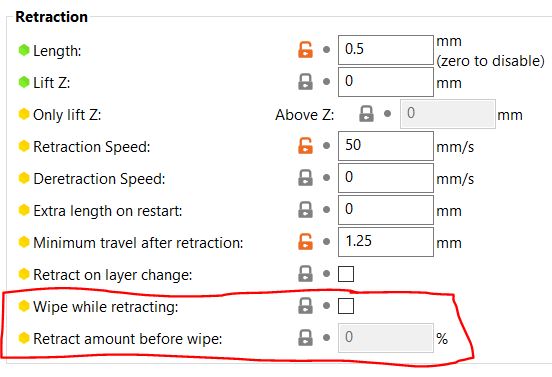Click the reset dot next to Length field
The image size is (552, 377).
pos(326,50)
